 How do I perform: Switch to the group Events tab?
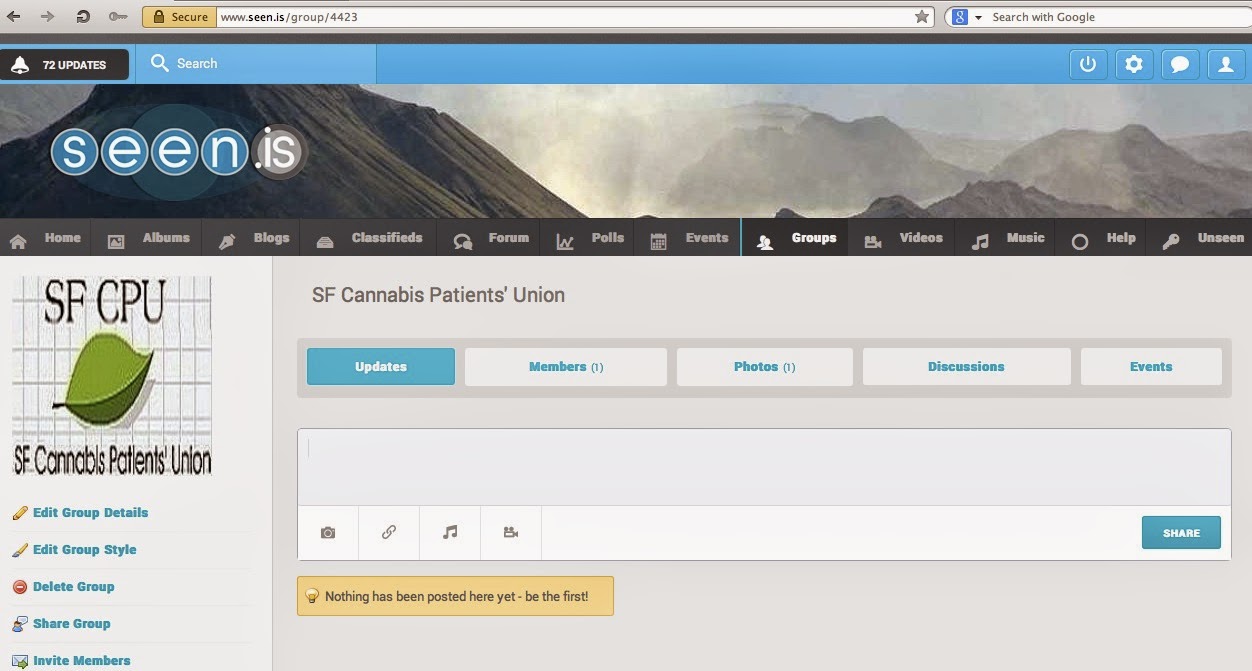pyautogui.click(x=1151, y=367)
